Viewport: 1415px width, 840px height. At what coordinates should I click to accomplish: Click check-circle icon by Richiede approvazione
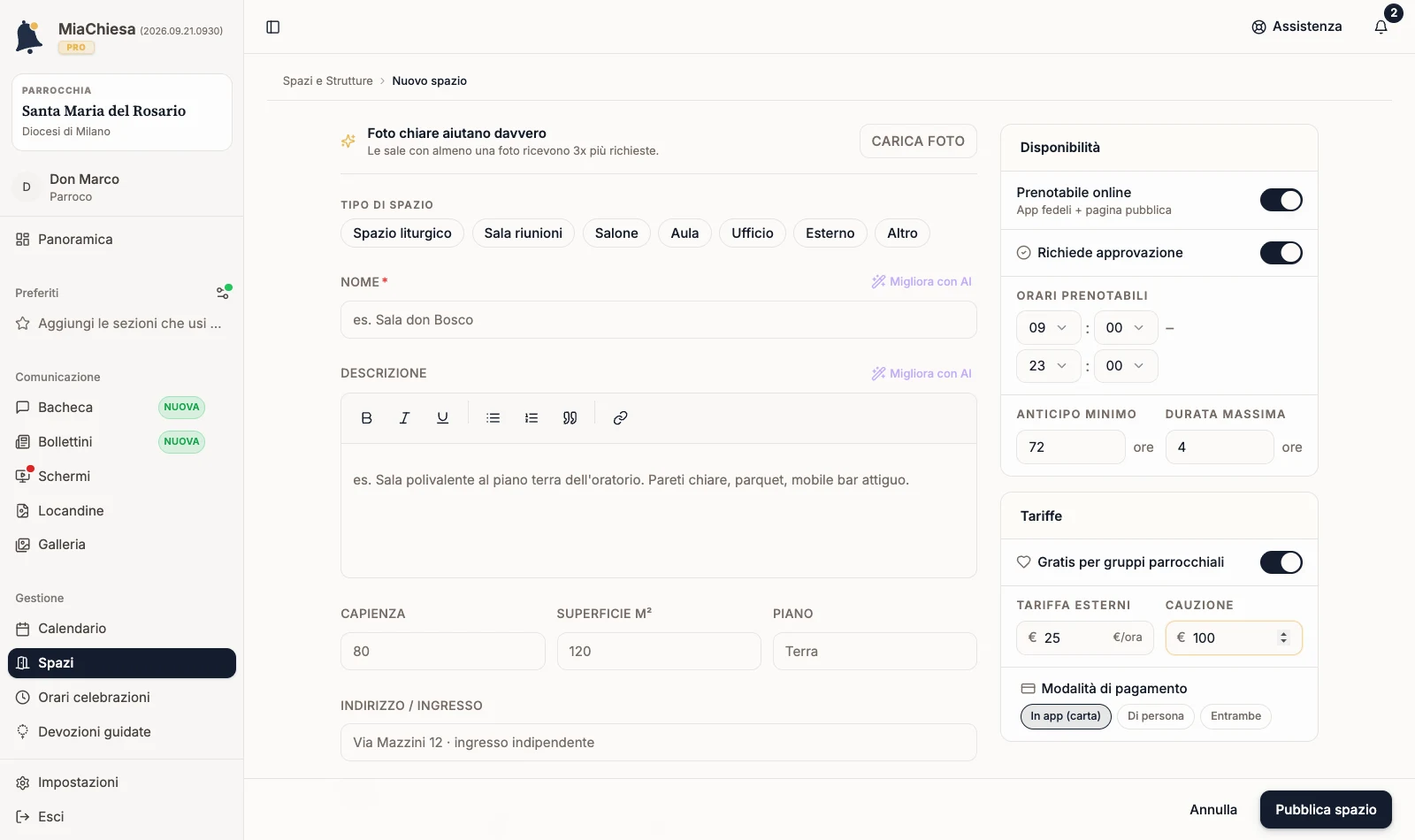point(1024,253)
